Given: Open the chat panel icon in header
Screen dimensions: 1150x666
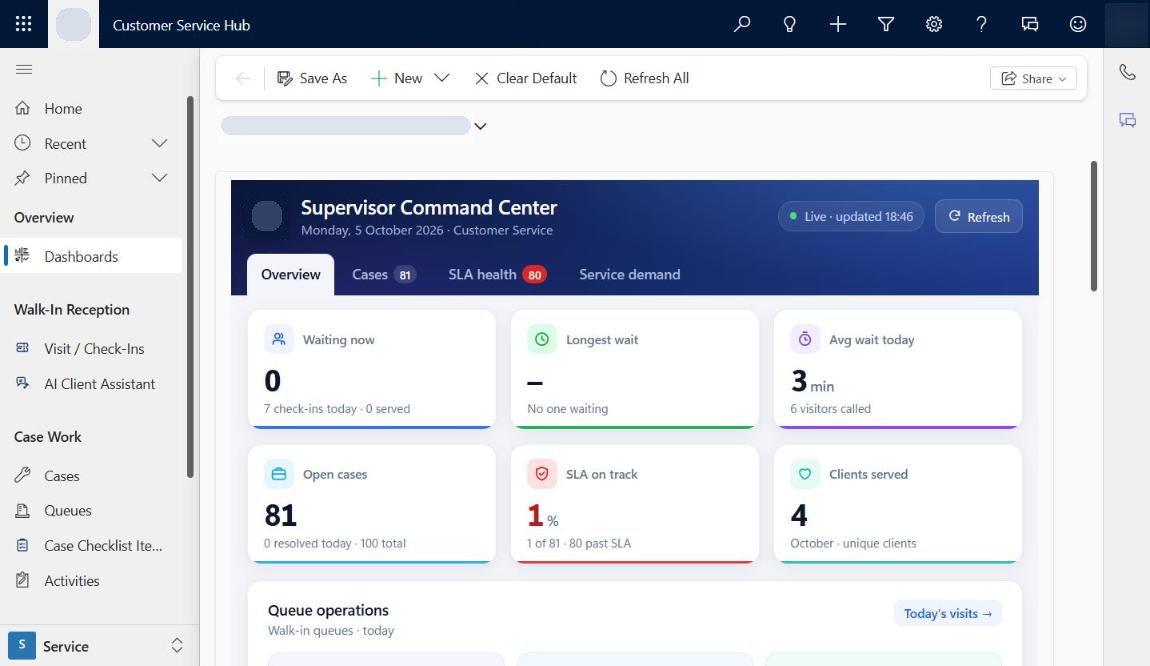Looking at the screenshot, I should pyautogui.click(x=1030, y=24).
